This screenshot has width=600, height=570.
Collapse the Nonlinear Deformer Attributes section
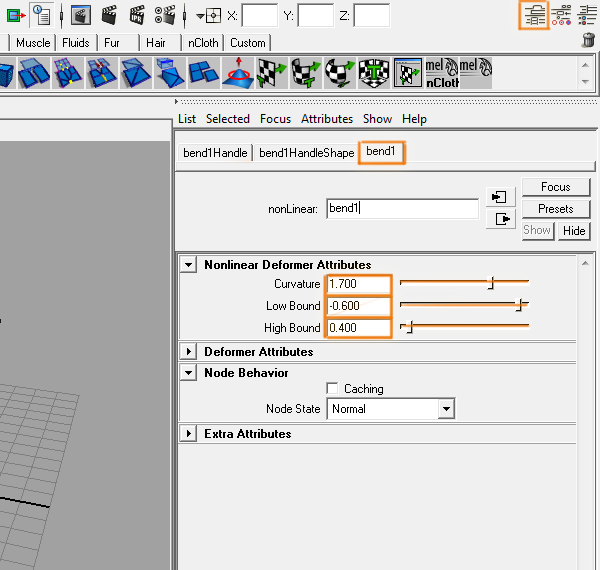pyautogui.click(x=188, y=265)
